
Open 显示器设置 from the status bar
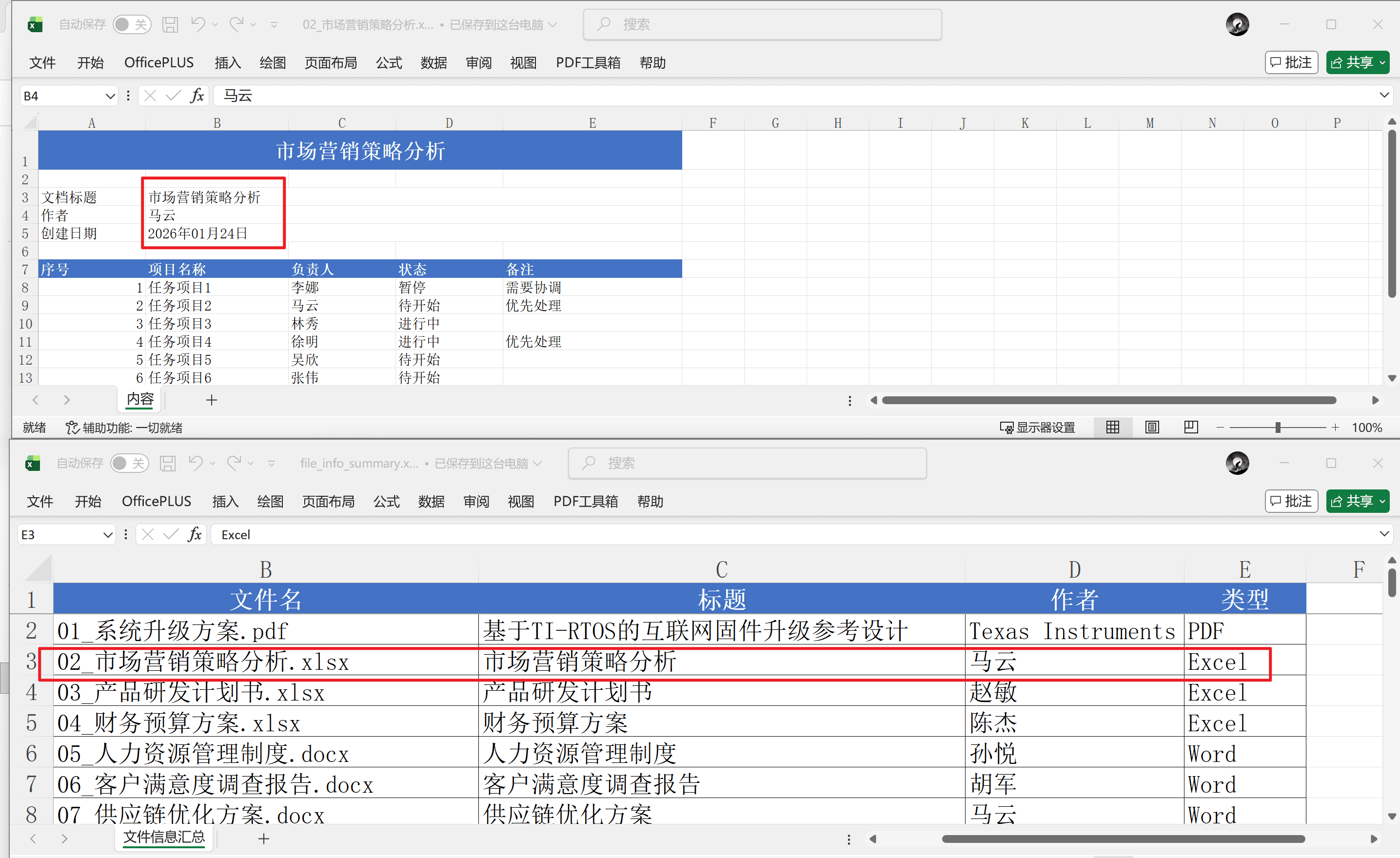pyautogui.click(x=1038, y=428)
